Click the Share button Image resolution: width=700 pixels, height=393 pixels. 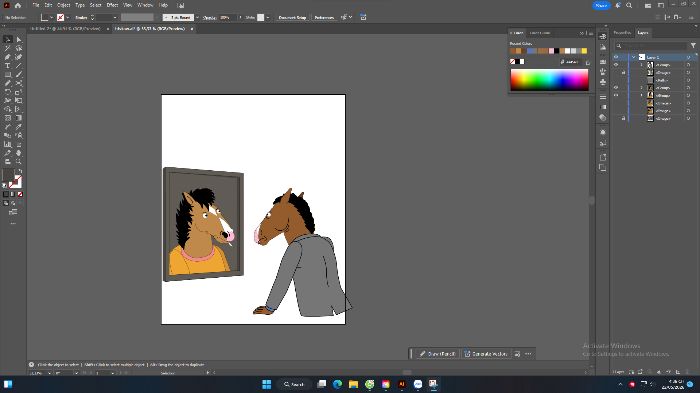pyautogui.click(x=601, y=5)
